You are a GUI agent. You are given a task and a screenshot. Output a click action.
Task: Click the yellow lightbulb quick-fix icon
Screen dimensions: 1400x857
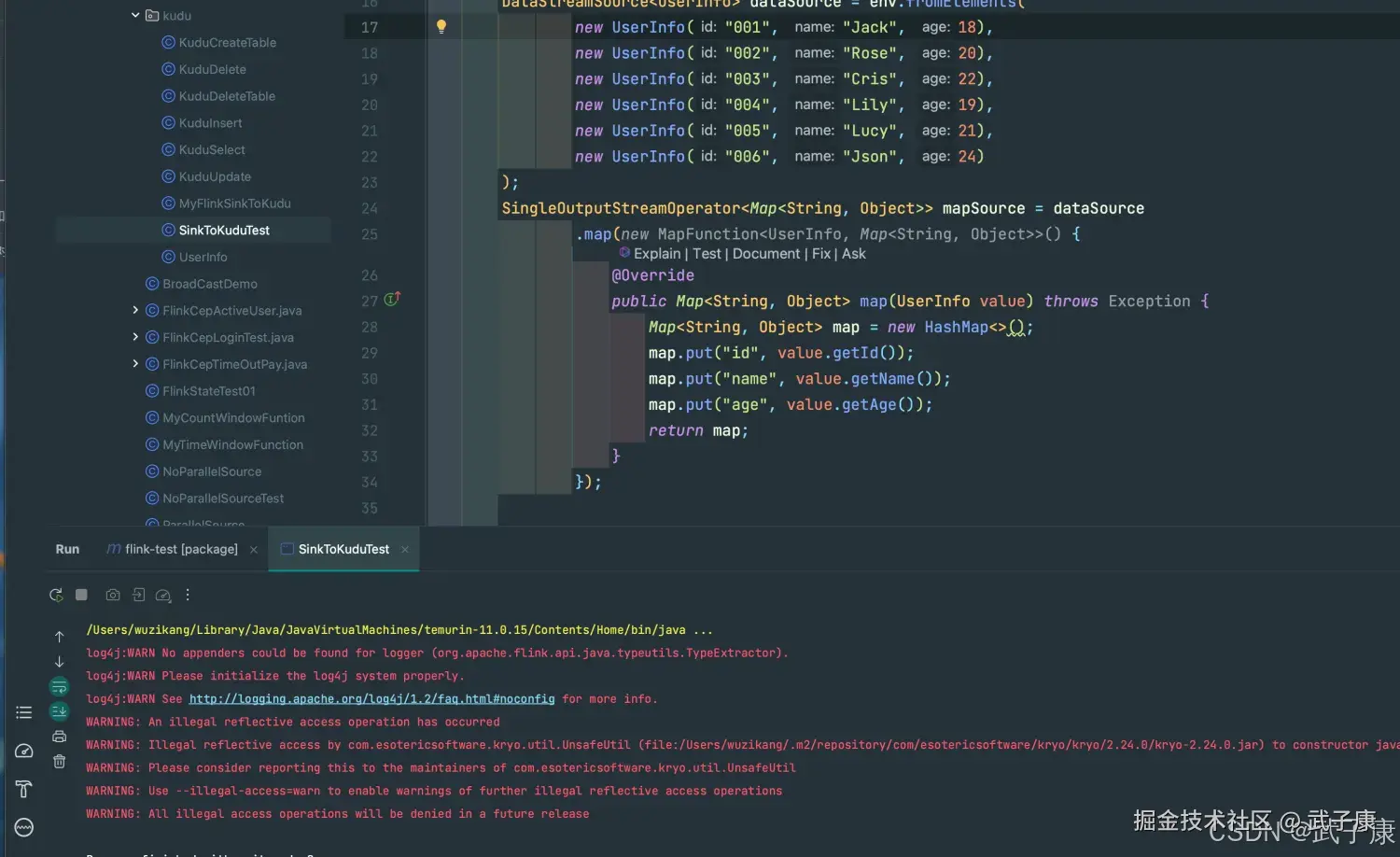[441, 27]
